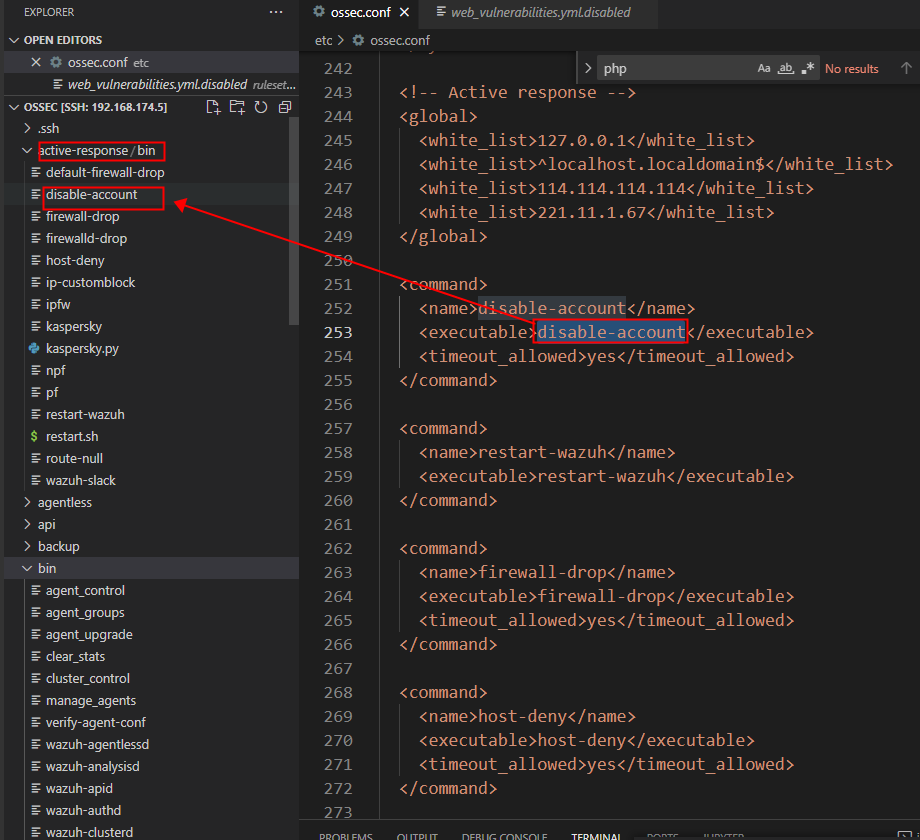Click the white_list 114.114.114.114 line

click(616, 188)
